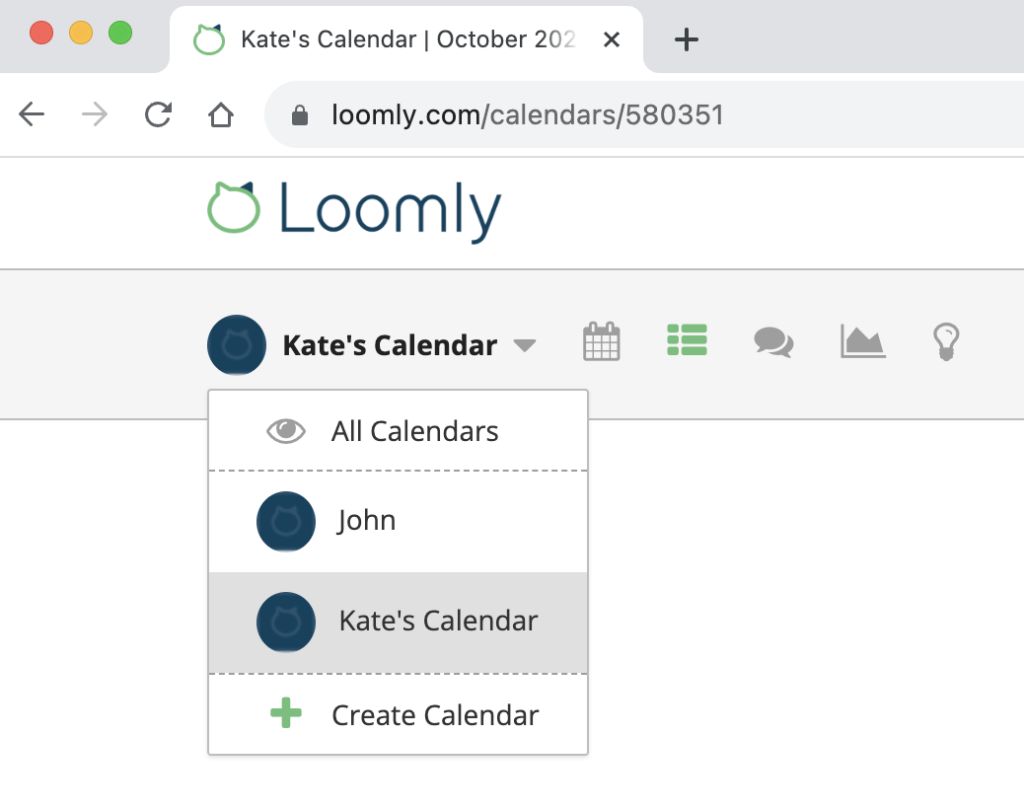Image resolution: width=1024 pixels, height=809 pixels.
Task: Select the green list view icon
Action: tap(687, 341)
